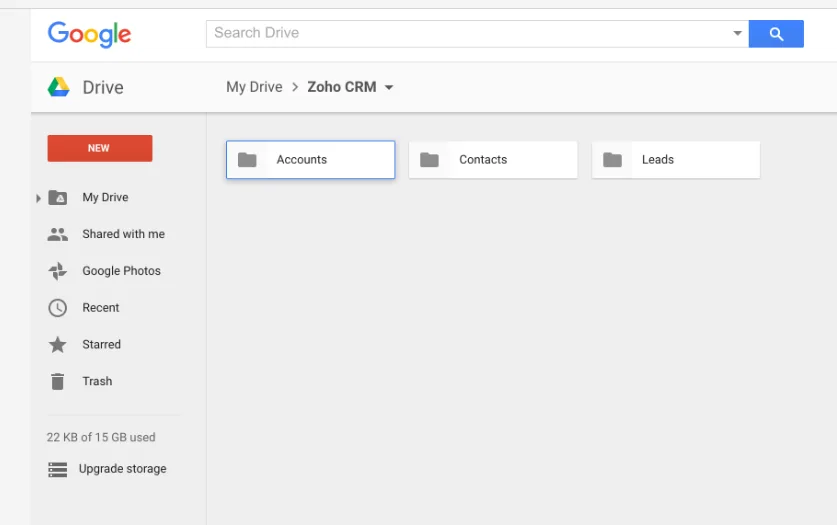Image resolution: width=837 pixels, height=525 pixels.
Task: Click the Recent clock icon
Action: click(x=58, y=308)
